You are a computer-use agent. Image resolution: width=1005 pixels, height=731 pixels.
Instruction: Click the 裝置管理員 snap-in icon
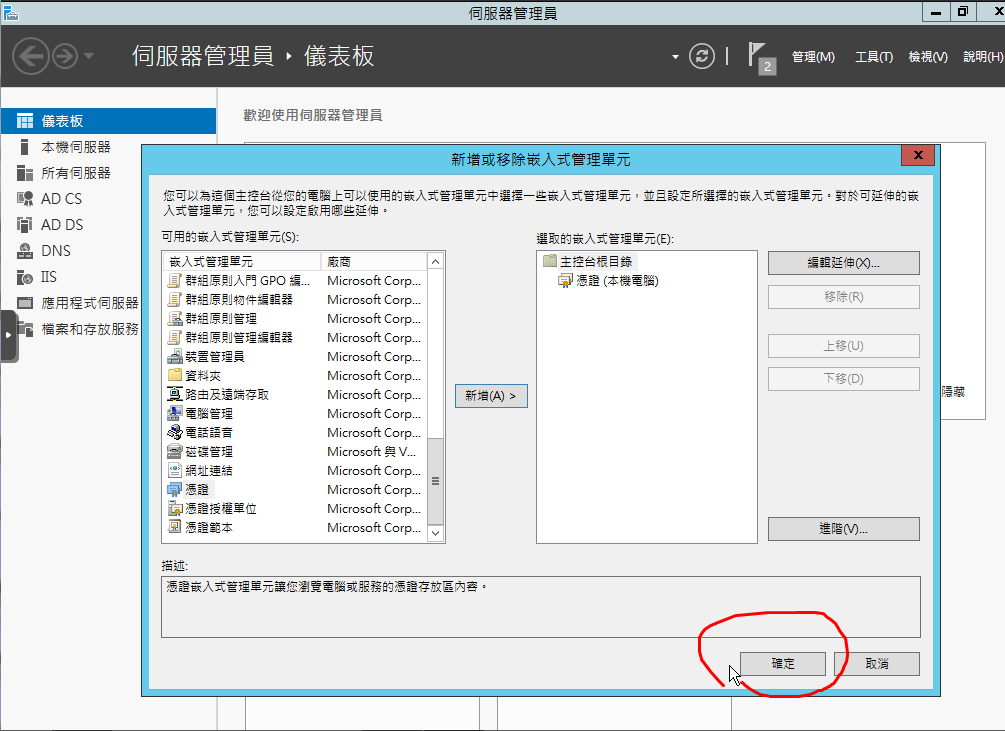click(174, 356)
